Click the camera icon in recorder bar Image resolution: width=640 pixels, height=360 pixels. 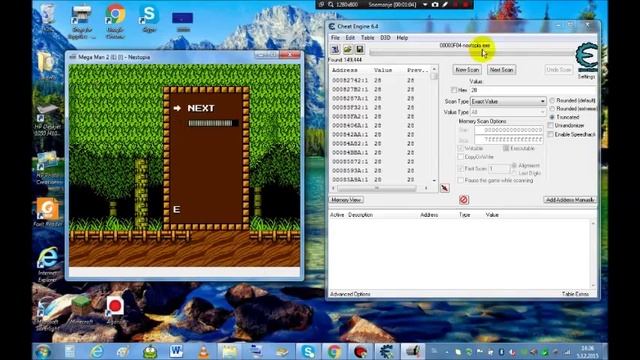tap(435, 4)
